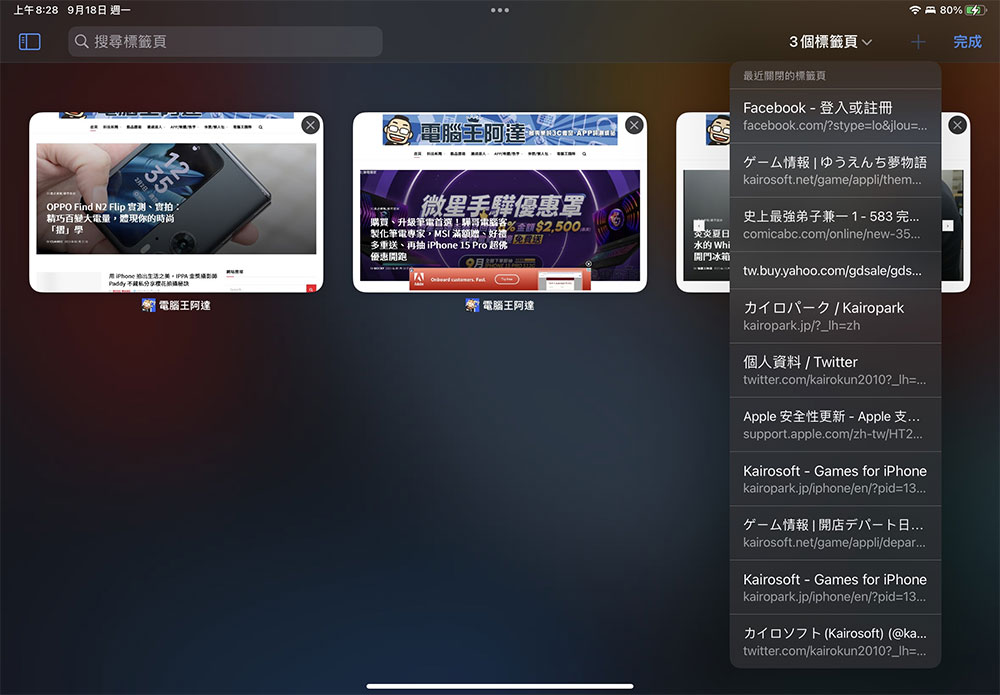Image resolution: width=1000 pixels, height=695 pixels.
Task: Reopen カイロパーク / Kairopark entry
Action: point(835,316)
